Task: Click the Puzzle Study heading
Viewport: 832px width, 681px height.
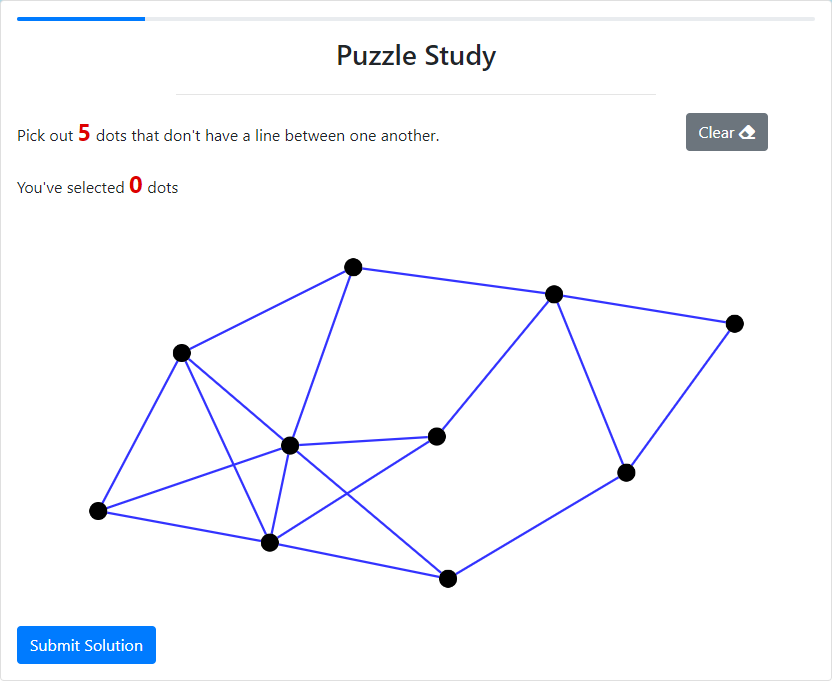Action: point(416,56)
